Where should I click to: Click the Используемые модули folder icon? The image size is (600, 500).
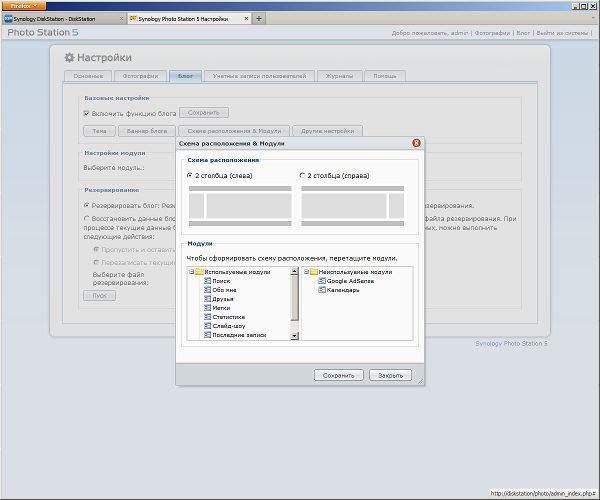click(x=199, y=272)
